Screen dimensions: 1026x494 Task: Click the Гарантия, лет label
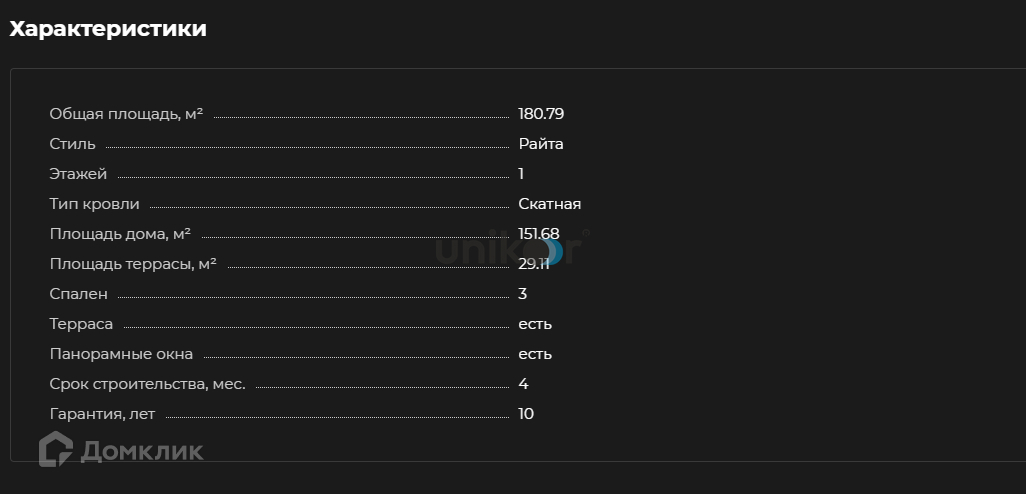tap(102, 414)
